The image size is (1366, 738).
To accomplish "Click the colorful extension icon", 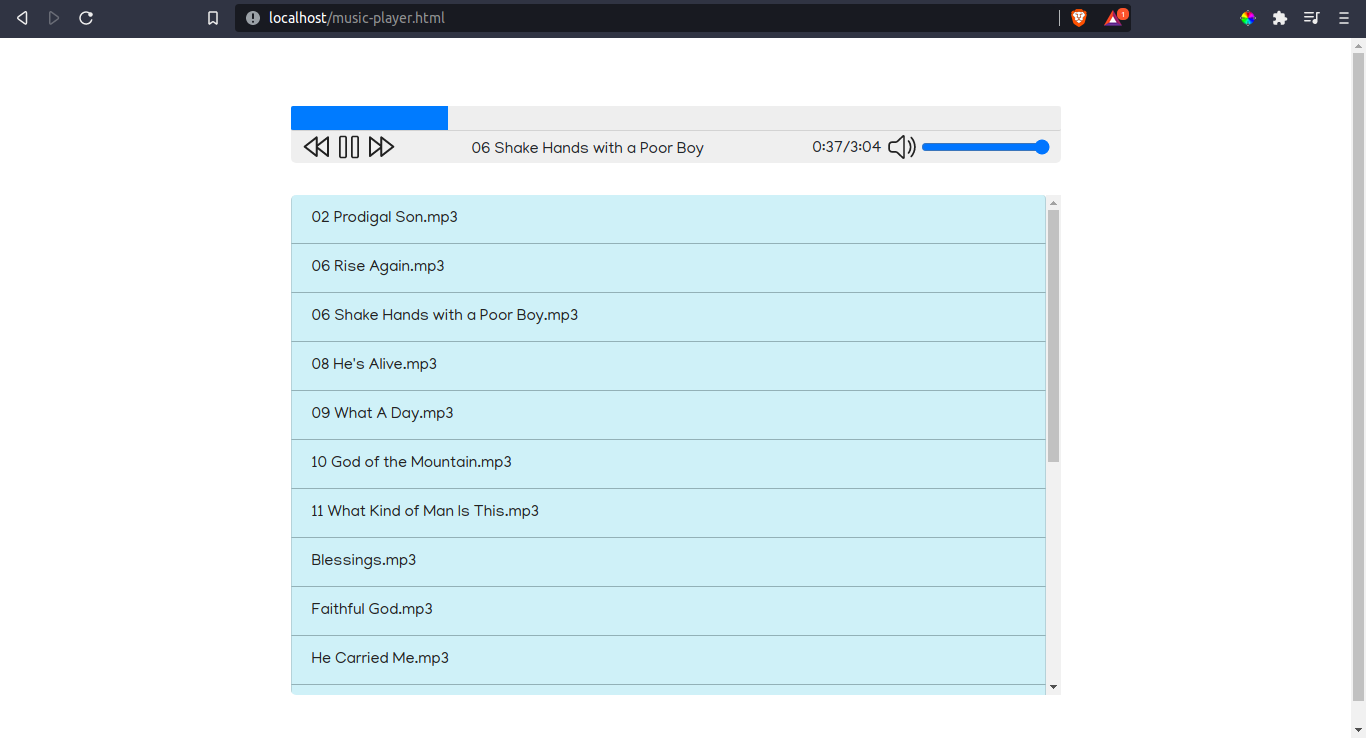I will 1248,18.
